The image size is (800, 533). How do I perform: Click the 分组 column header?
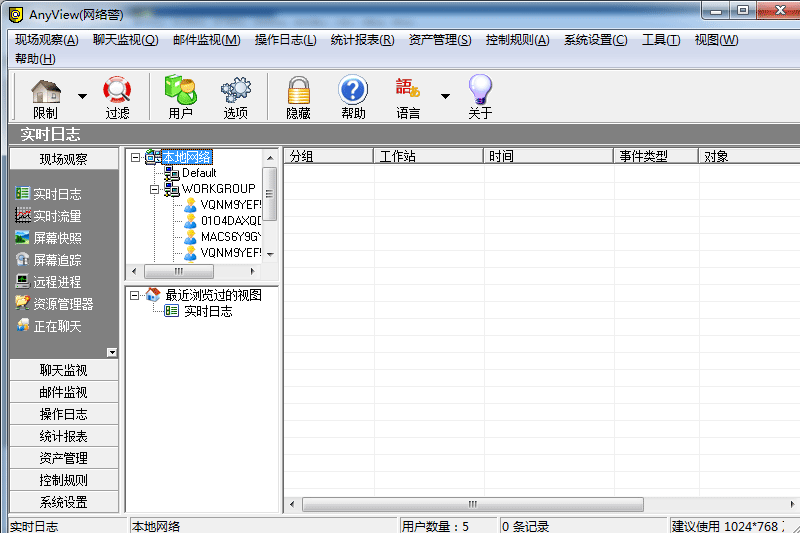click(329, 156)
